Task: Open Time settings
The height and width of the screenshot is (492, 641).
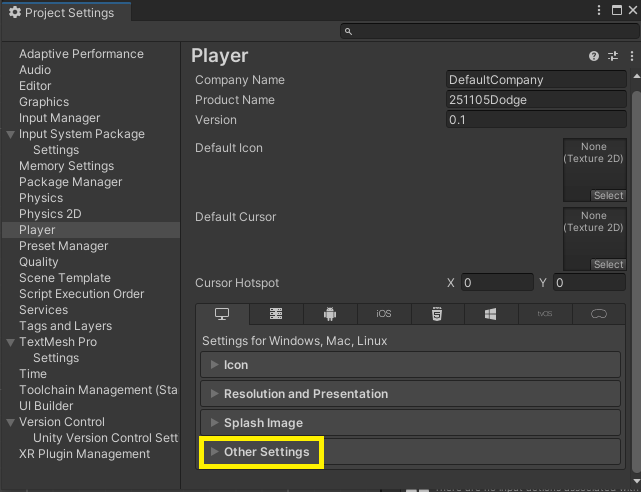Action: point(33,374)
